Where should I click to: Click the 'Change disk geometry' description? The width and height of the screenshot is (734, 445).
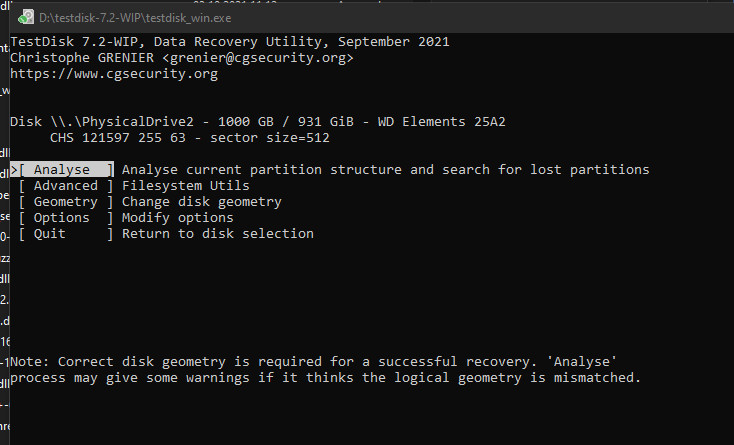tap(202, 202)
